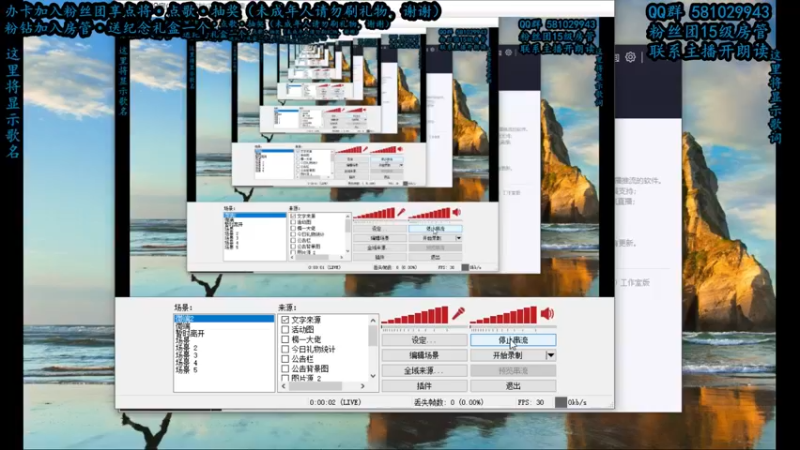Click the microphone volume slider under the red bars
Image resolution: width=800 pixels, height=450 pixels.
(424, 328)
